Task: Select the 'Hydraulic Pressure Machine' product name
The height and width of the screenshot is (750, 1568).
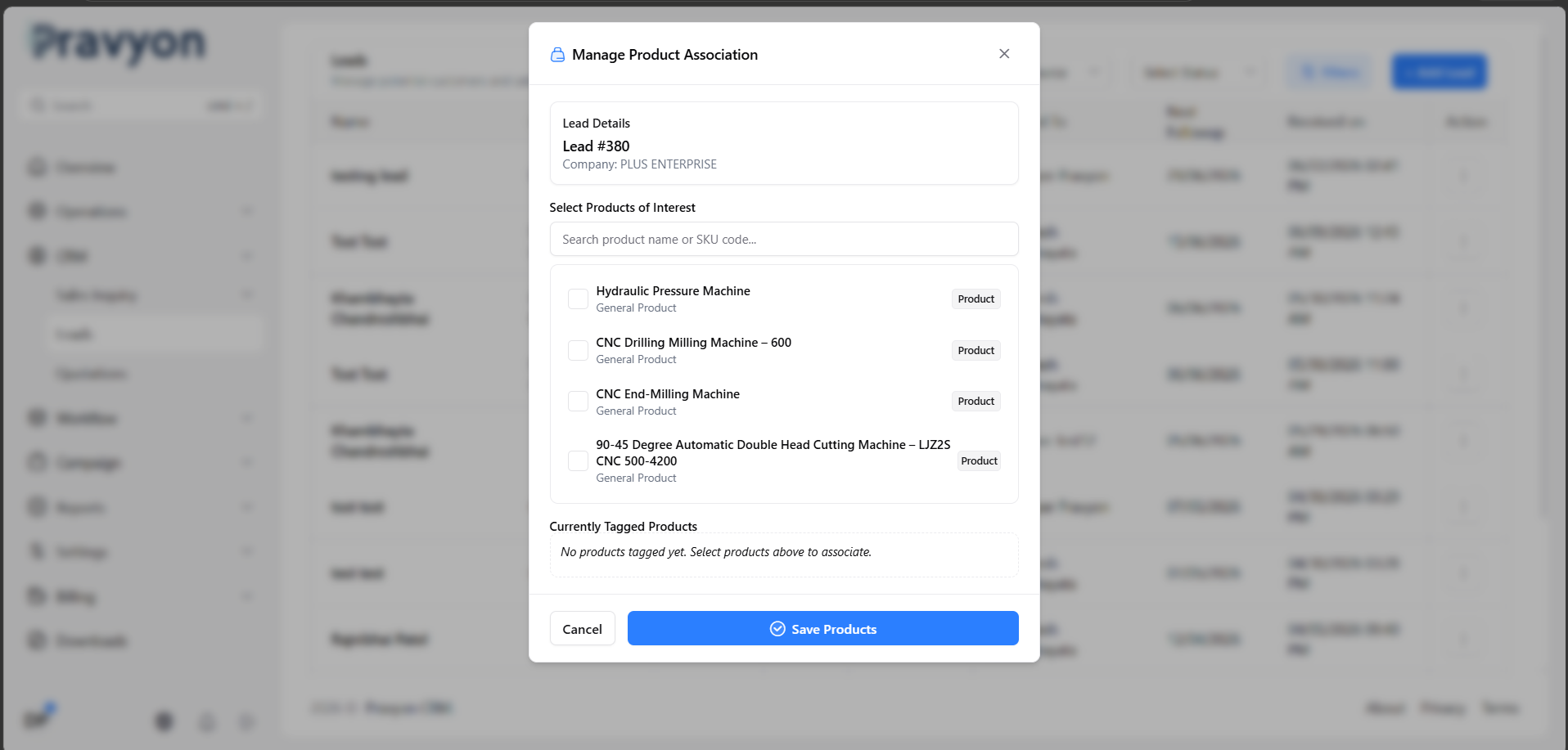Action: [x=673, y=291]
